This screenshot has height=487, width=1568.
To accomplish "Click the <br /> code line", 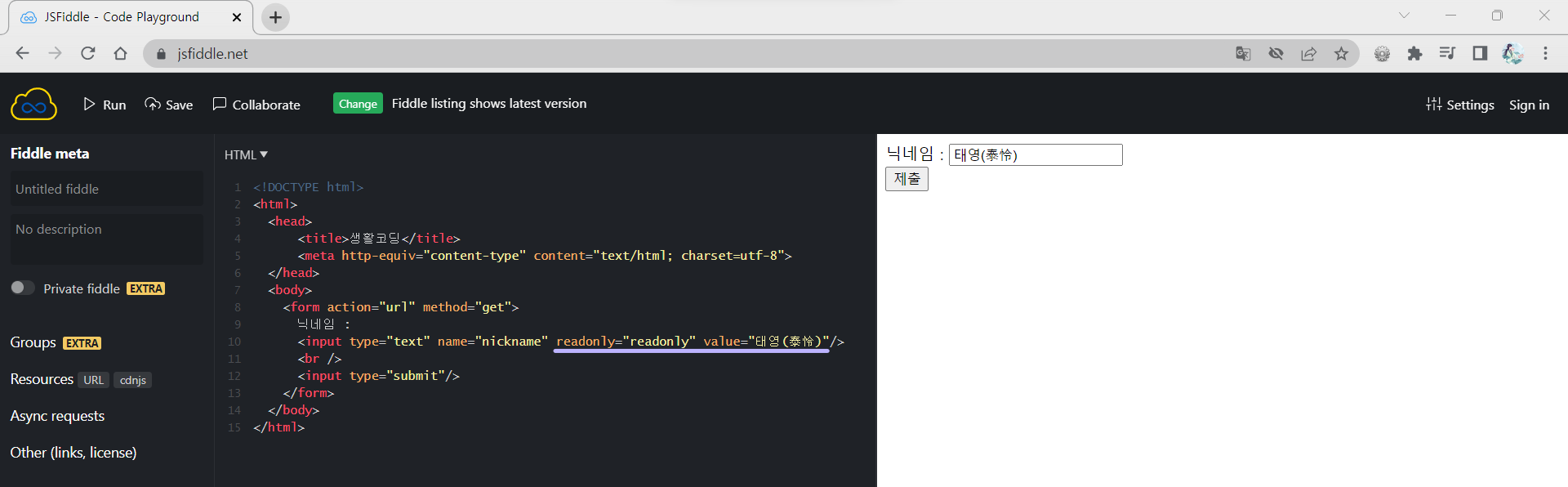I will click(319, 359).
